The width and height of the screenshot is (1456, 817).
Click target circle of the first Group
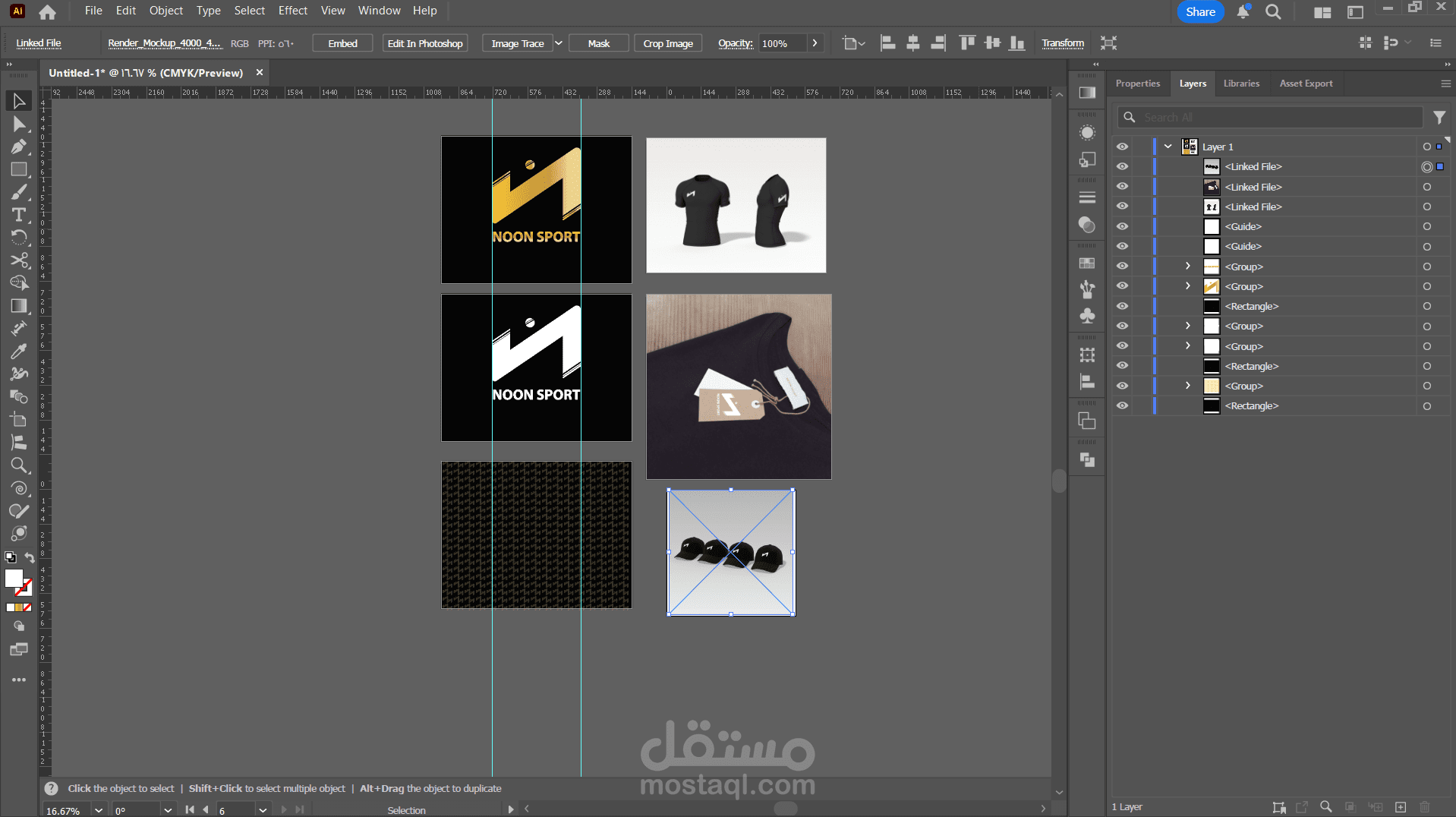1427,267
